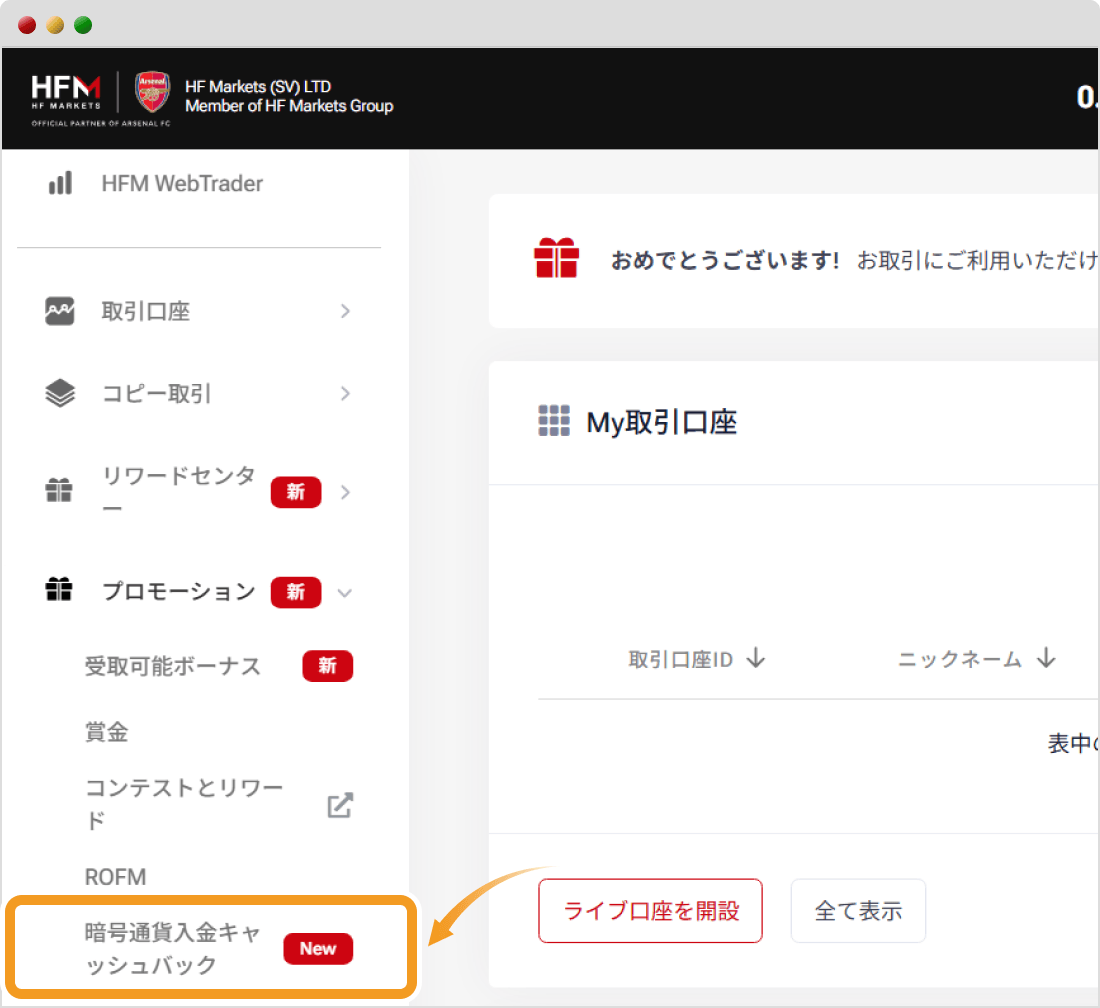The height and width of the screenshot is (1008, 1100).
Task: Click the 新 badge beside 受取可能ボーナス
Action: click(328, 666)
